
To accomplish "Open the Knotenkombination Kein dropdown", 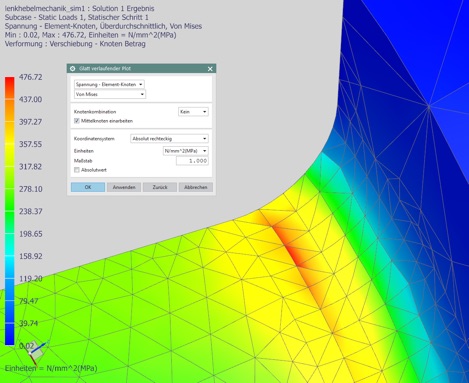I will coord(193,112).
